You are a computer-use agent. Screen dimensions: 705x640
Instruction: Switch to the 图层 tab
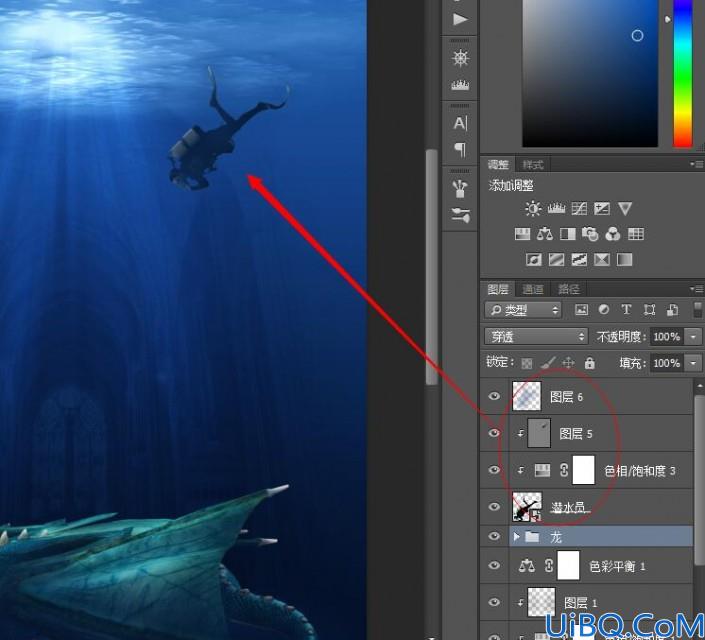pos(498,289)
